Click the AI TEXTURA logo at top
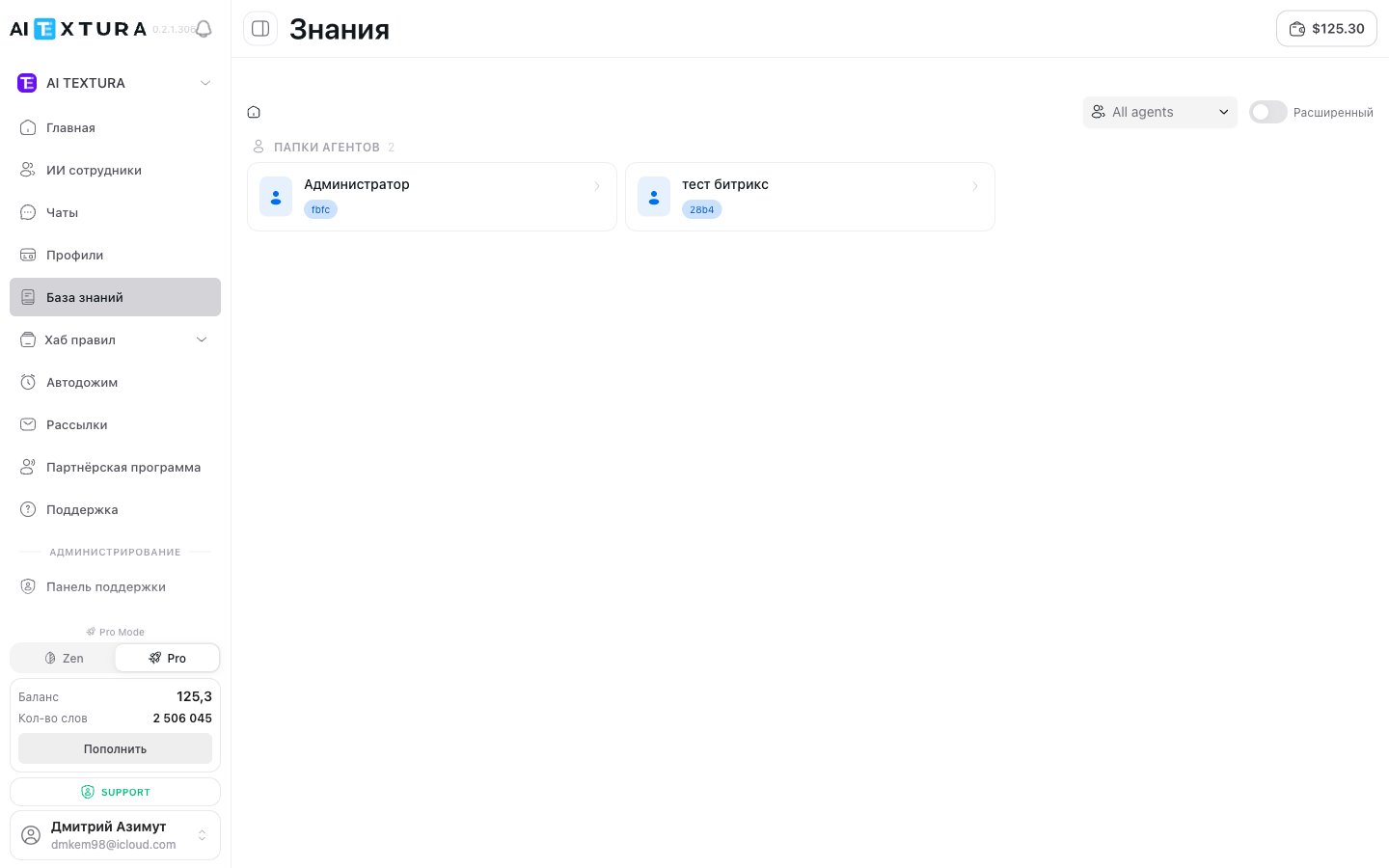1389x868 pixels. point(78,29)
